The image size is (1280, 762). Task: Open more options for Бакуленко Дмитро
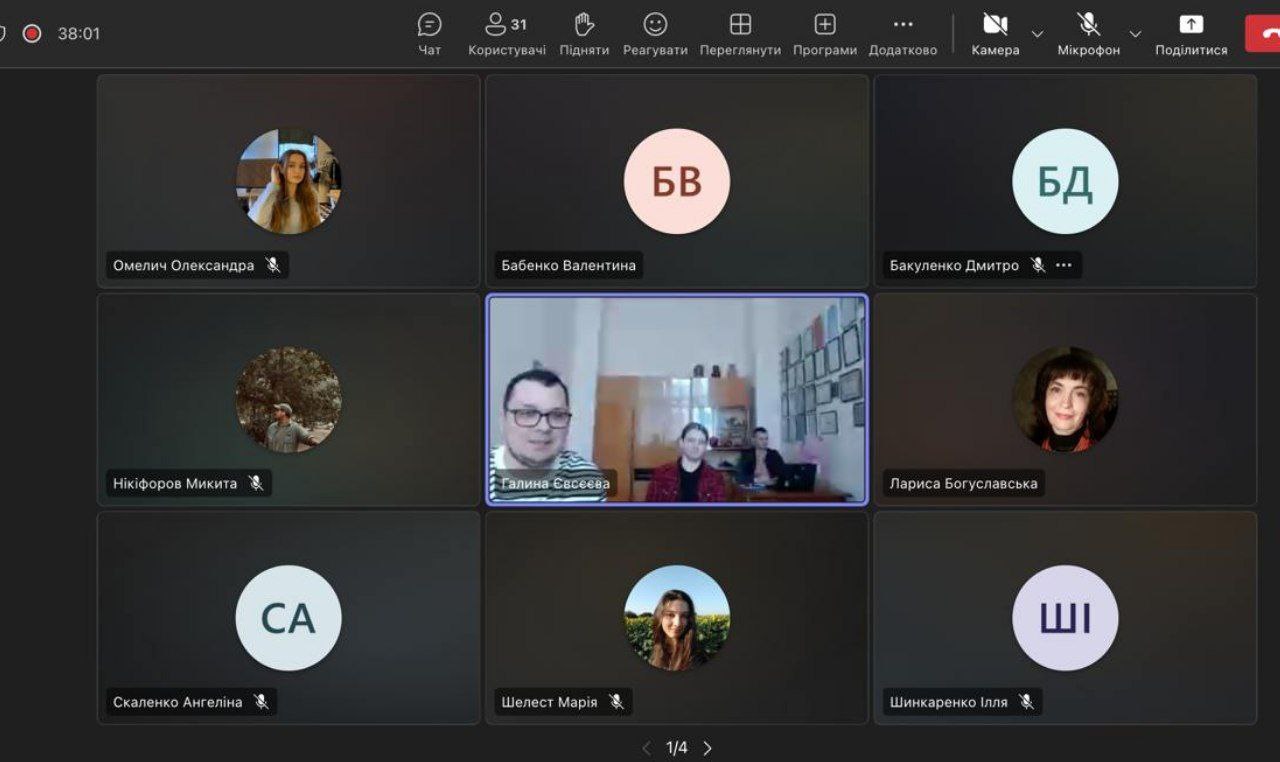point(1063,265)
